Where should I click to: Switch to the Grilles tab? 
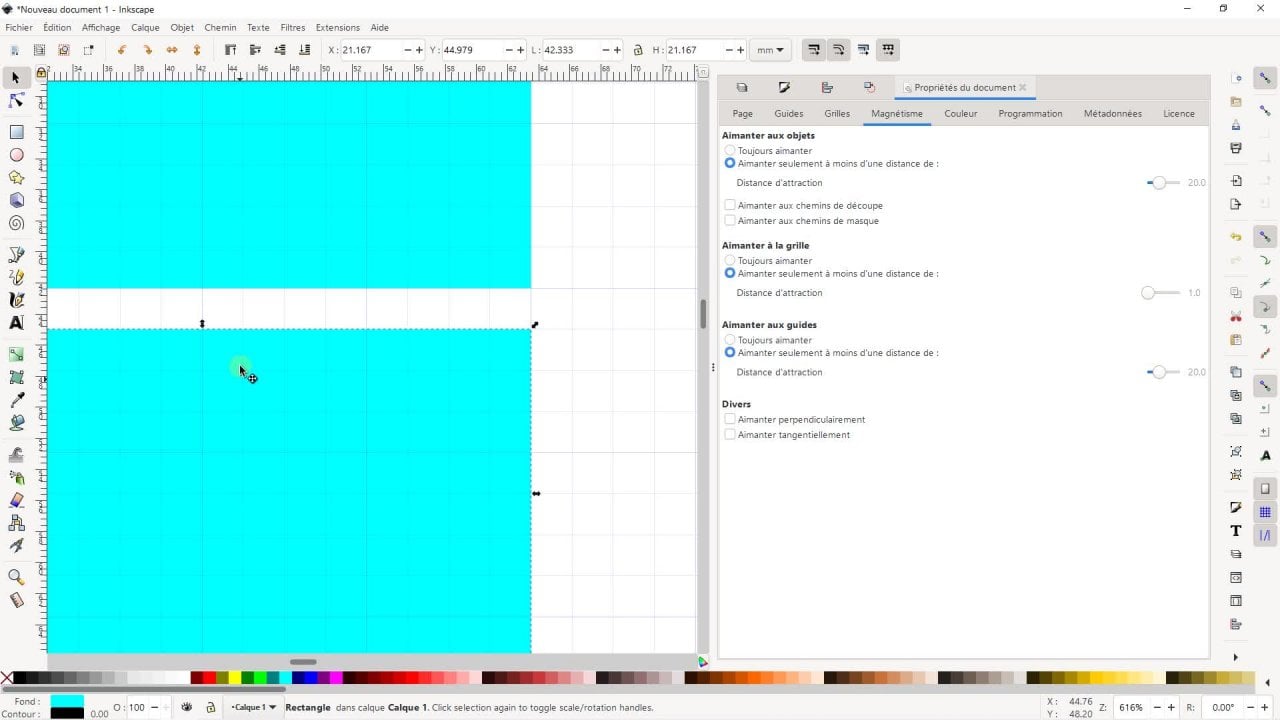(x=837, y=114)
